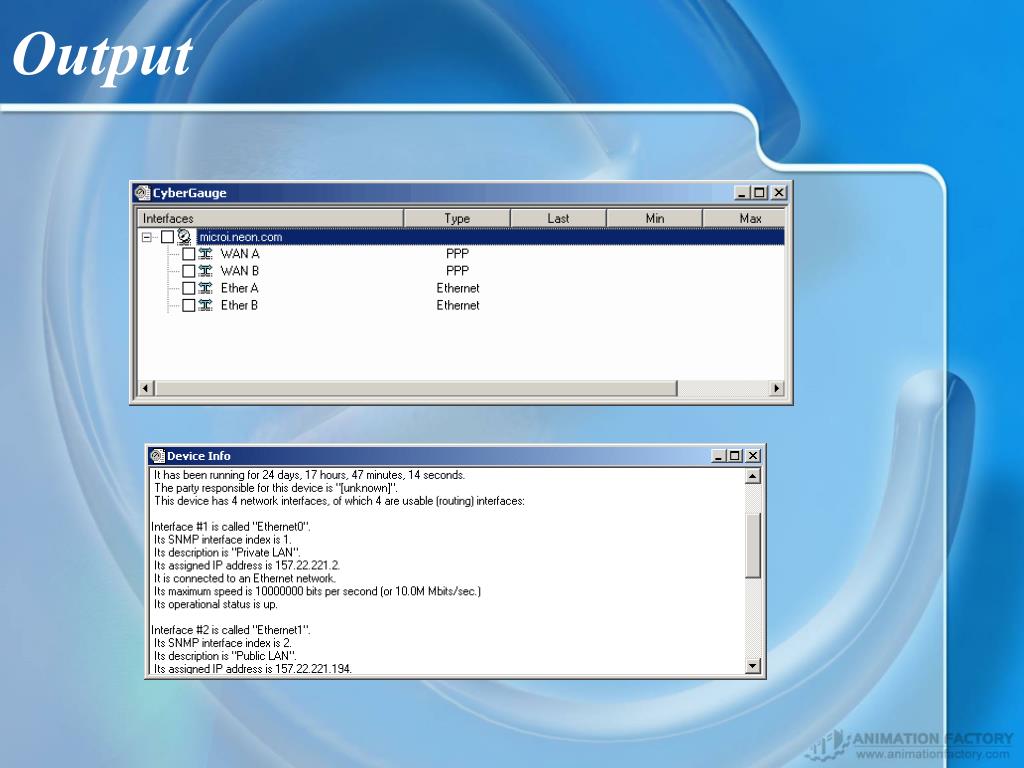Click the Min column header
This screenshot has height=768, width=1024.
point(654,218)
